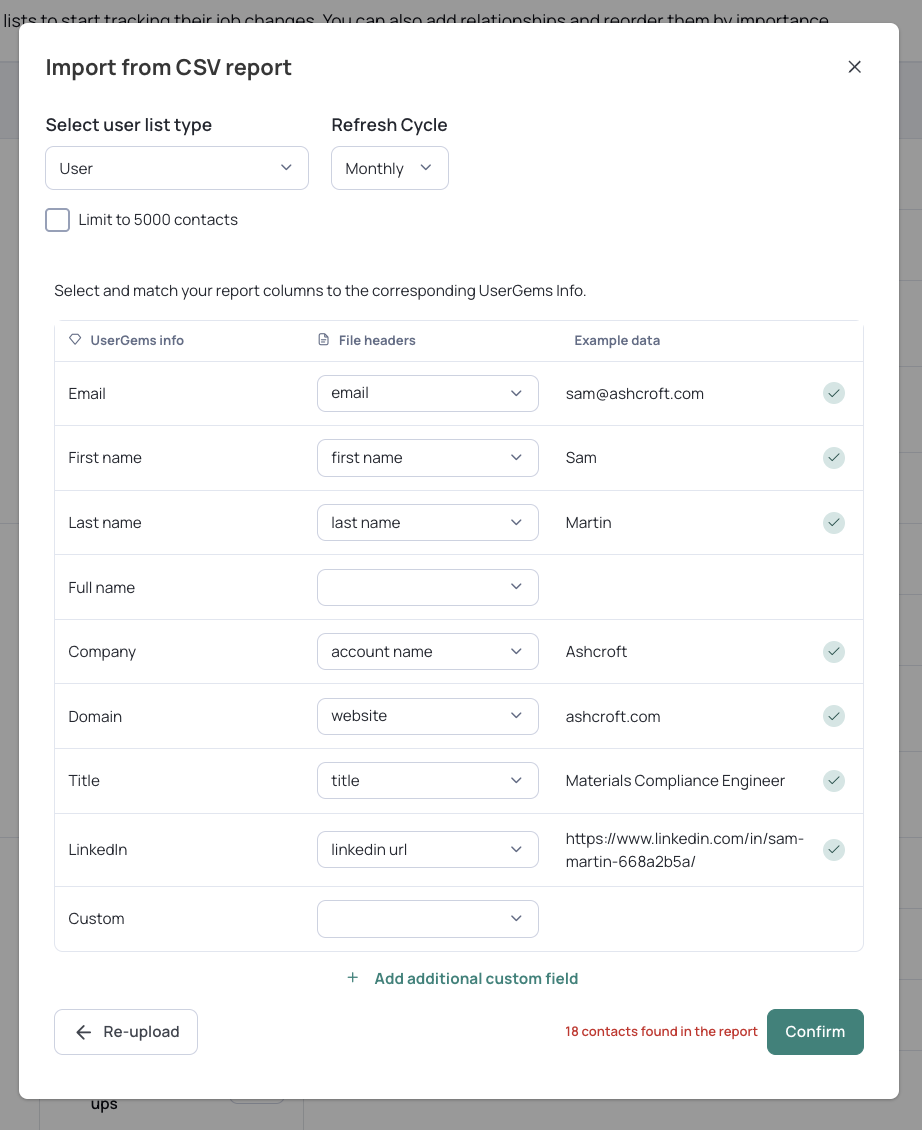The width and height of the screenshot is (922, 1130).
Task: Open the Email file header dropdown
Action: pos(427,393)
